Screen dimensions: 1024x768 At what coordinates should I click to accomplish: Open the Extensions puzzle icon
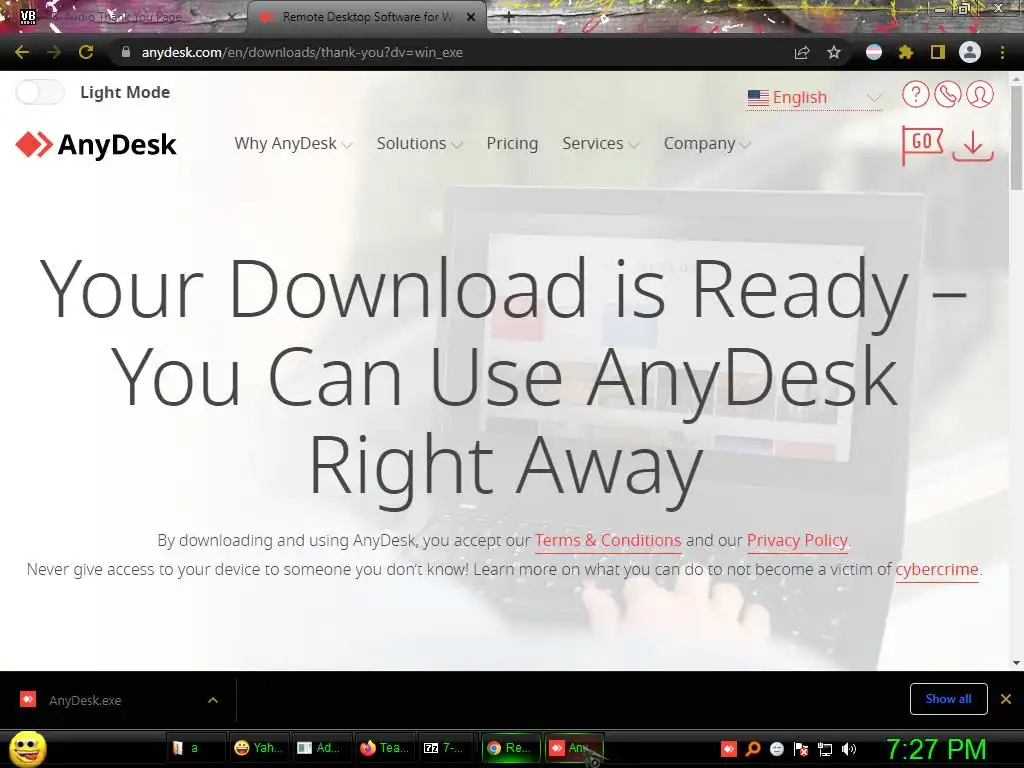pos(906,52)
